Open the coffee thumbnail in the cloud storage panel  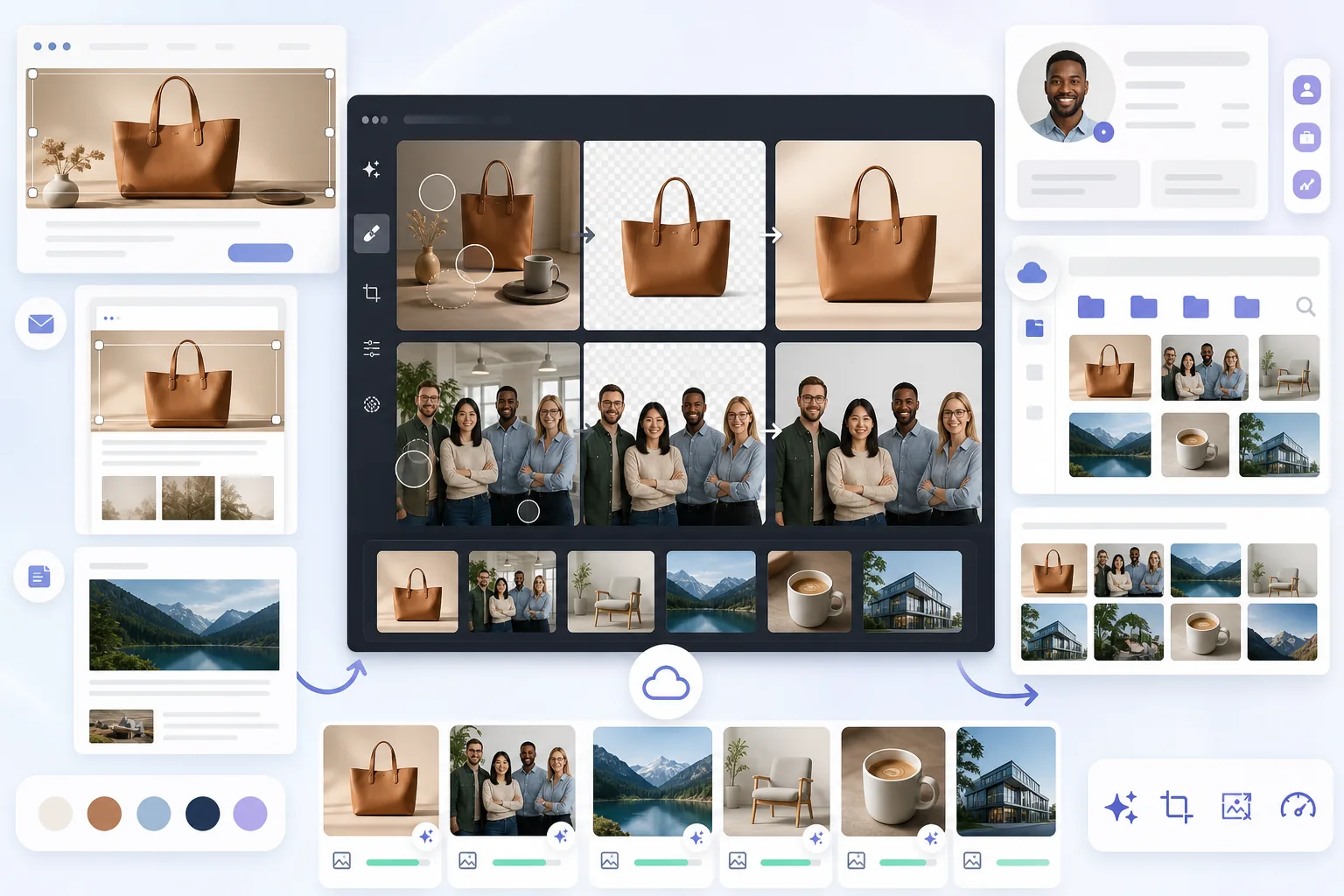(x=1194, y=444)
